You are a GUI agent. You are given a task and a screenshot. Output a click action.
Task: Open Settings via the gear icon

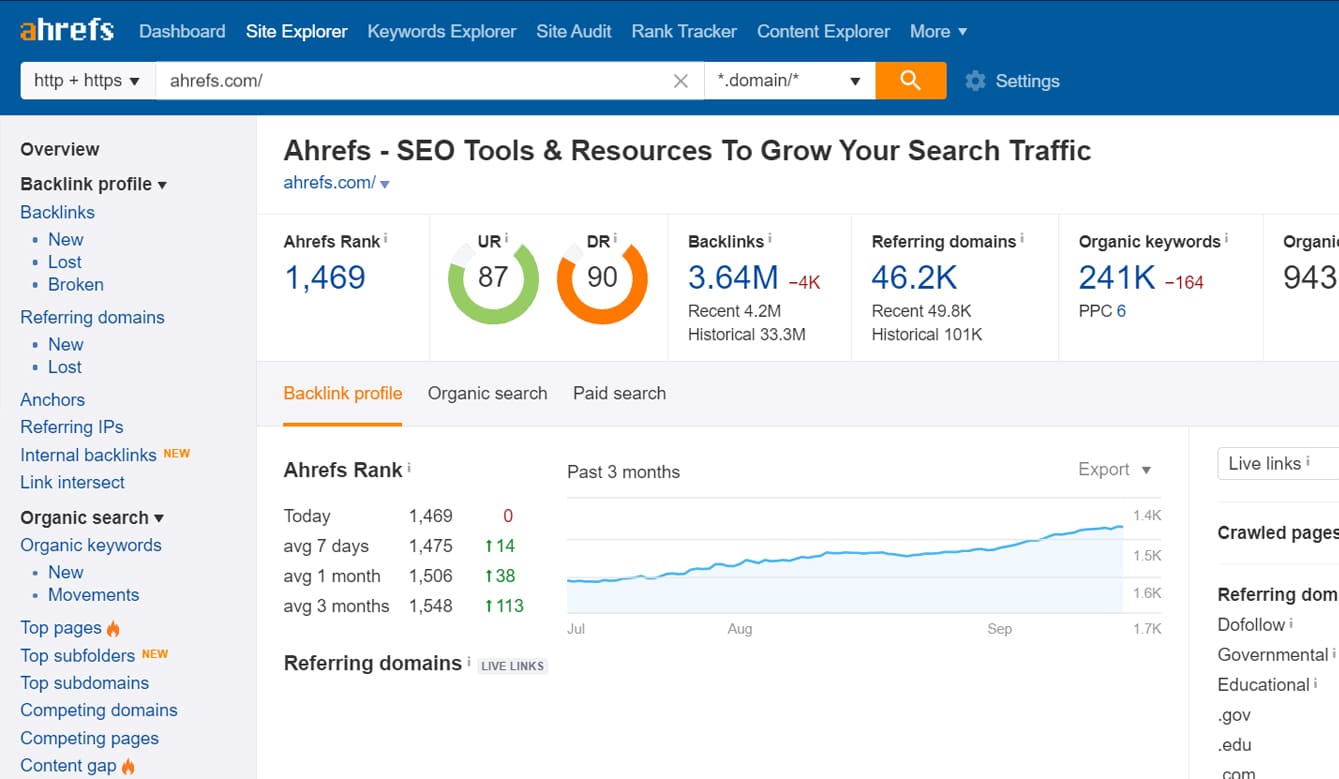coord(975,81)
